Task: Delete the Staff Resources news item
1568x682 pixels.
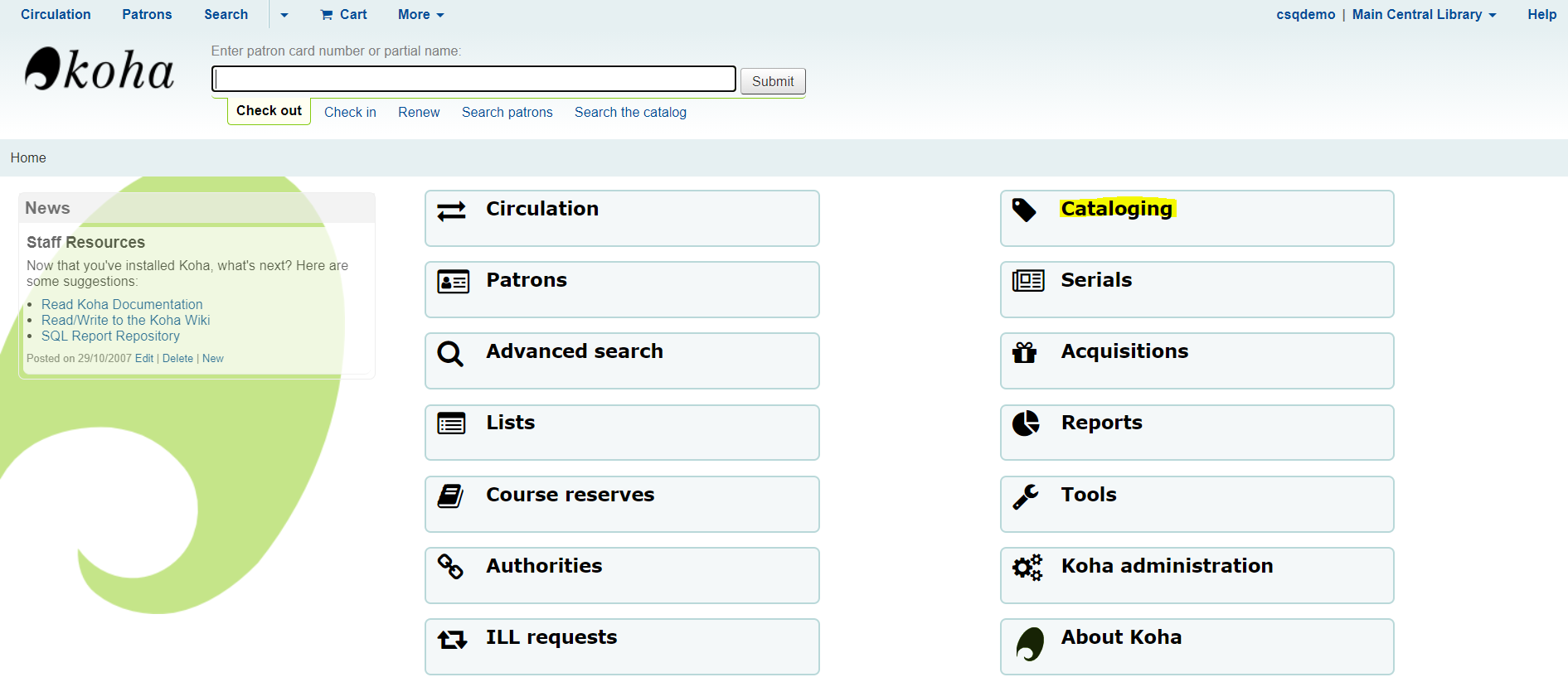Action: point(177,359)
